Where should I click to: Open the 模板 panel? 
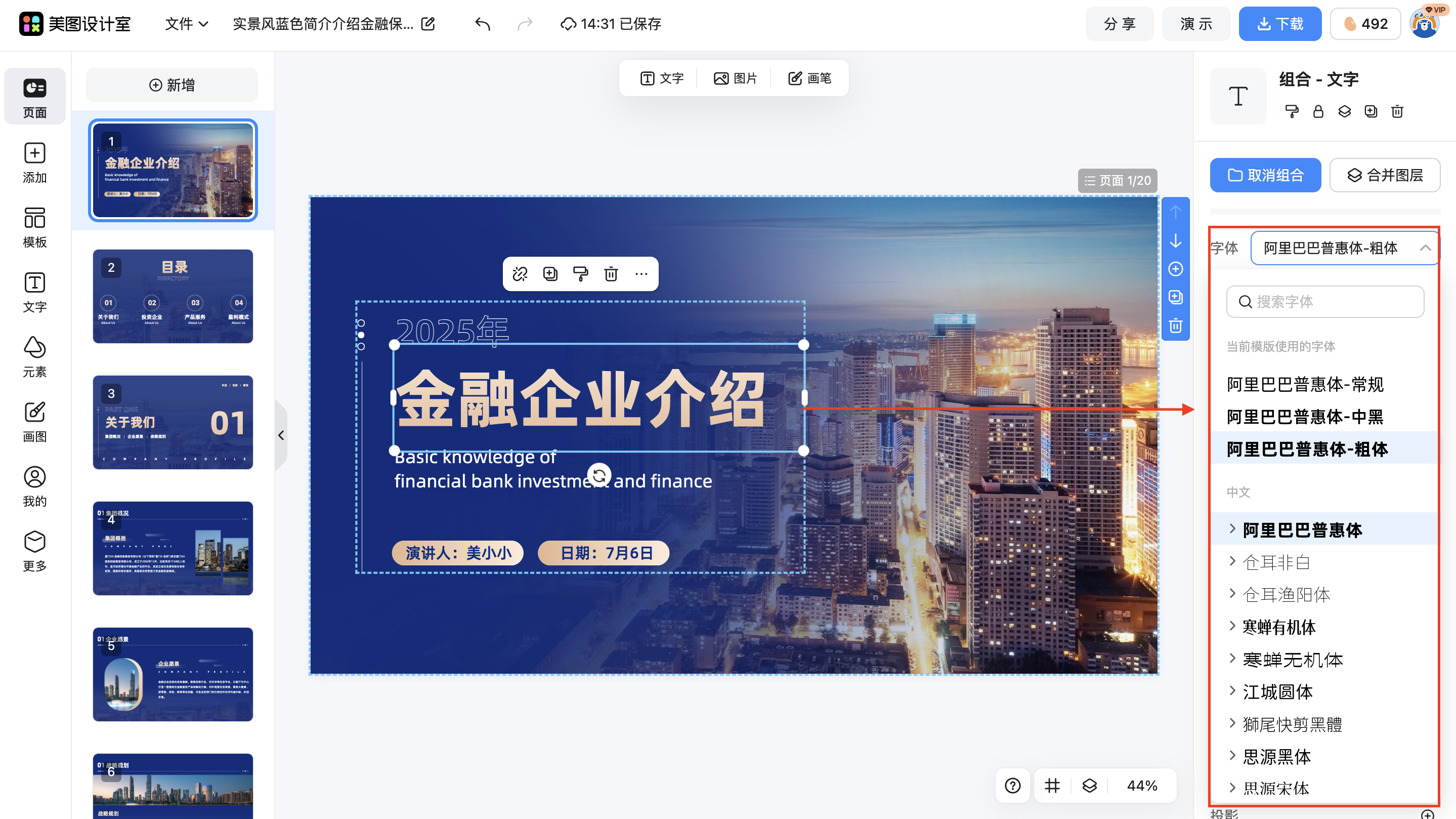click(34, 226)
